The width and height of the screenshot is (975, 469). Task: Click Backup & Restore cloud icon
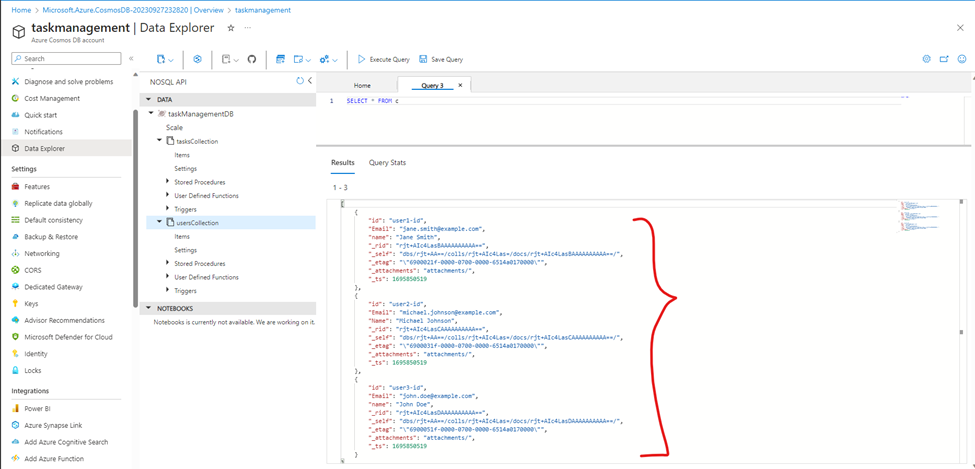[x=16, y=237]
